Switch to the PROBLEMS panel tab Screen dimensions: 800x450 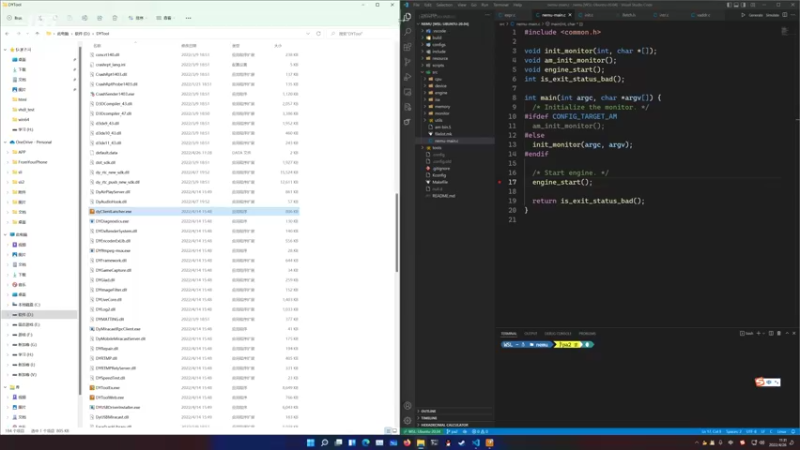(x=587, y=334)
